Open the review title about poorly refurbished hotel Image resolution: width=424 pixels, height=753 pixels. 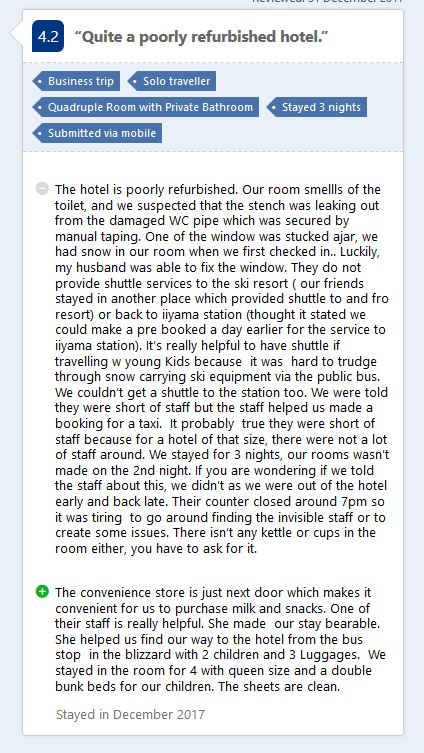(202, 37)
